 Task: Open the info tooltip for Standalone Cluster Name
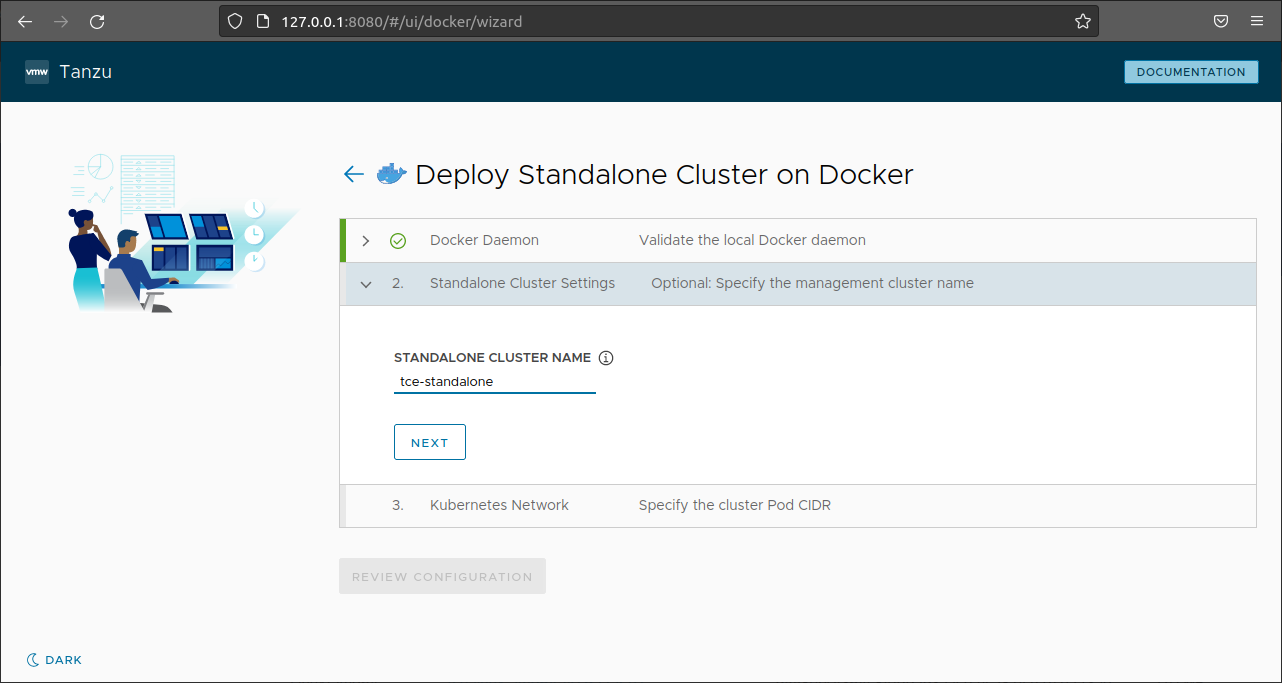tap(606, 358)
